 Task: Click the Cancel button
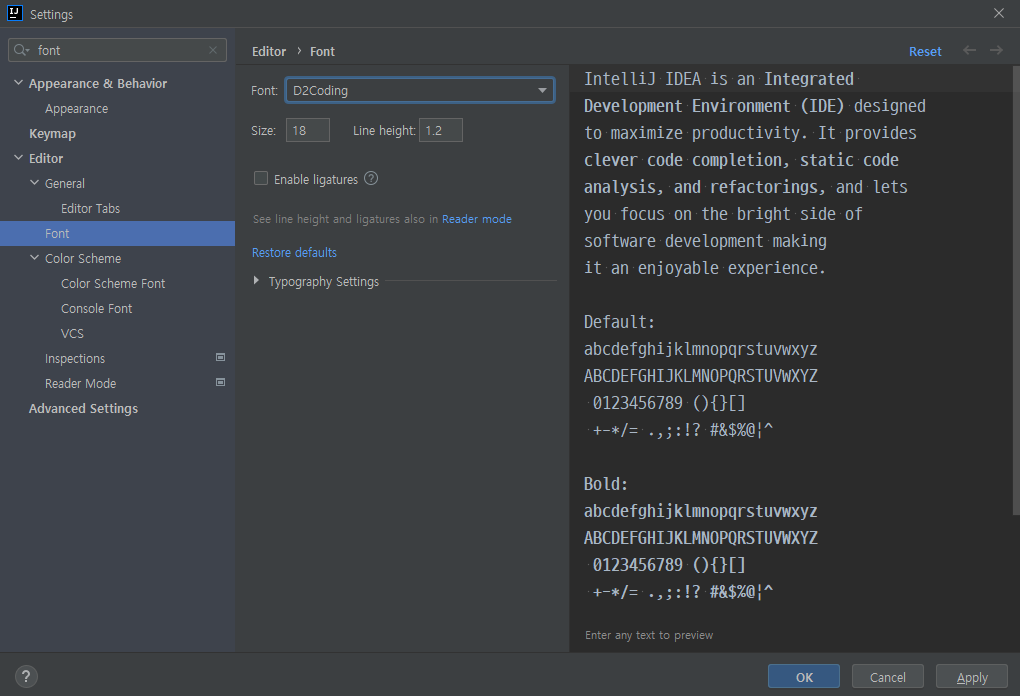[x=887, y=676]
